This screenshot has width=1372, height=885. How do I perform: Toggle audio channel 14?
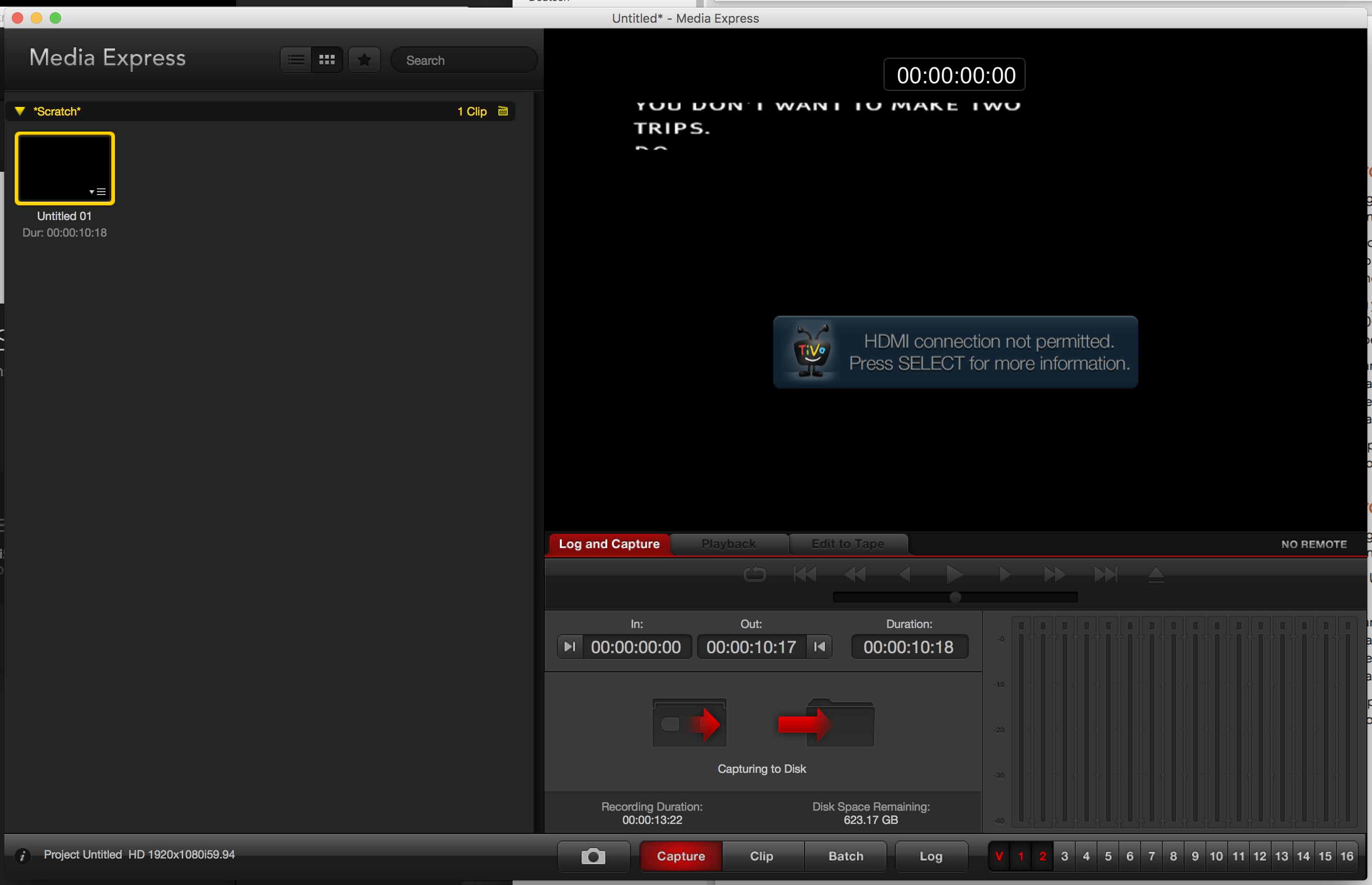1304,856
